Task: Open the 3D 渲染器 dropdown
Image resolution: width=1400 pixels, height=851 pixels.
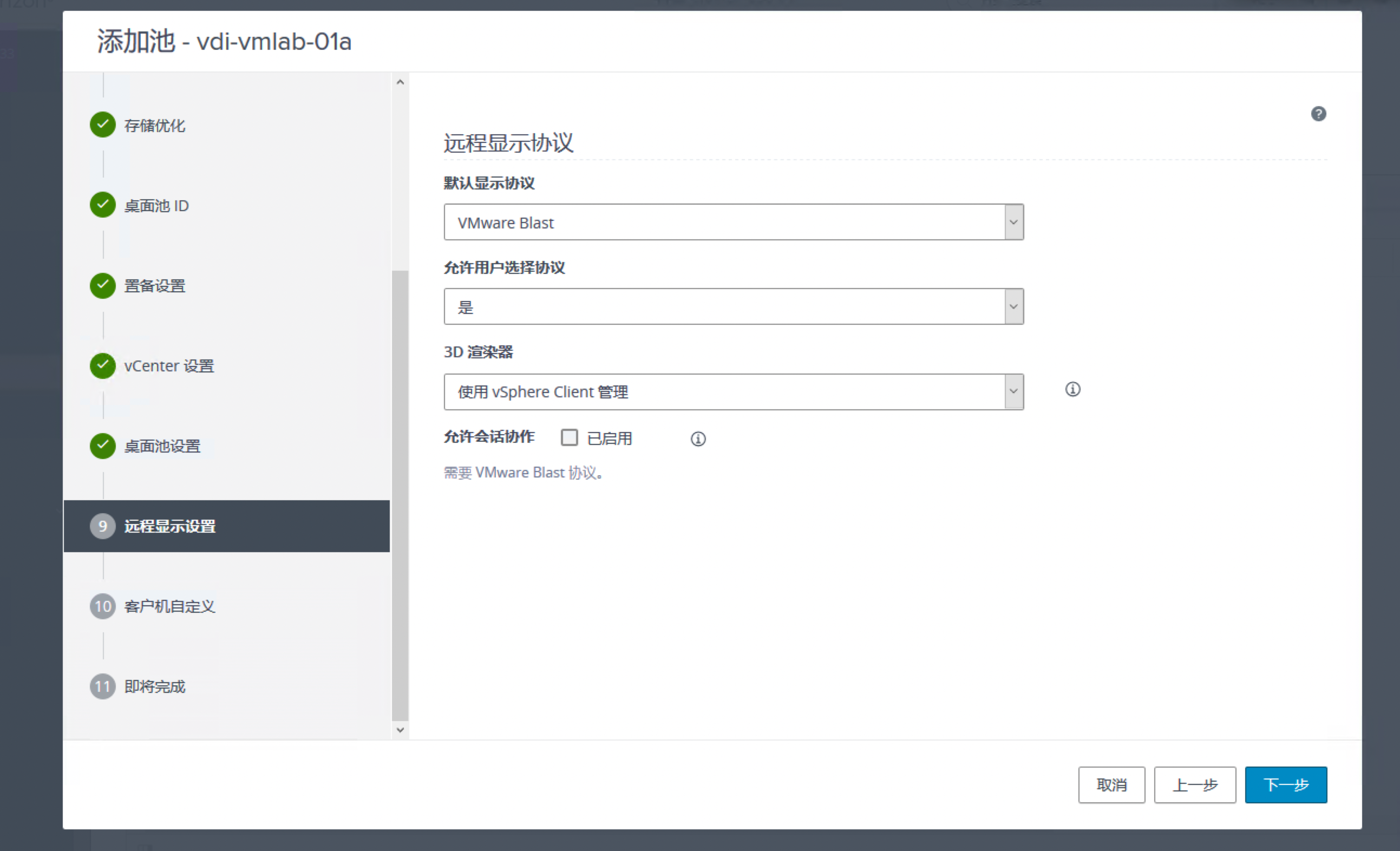Action: (x=733, y=392)
